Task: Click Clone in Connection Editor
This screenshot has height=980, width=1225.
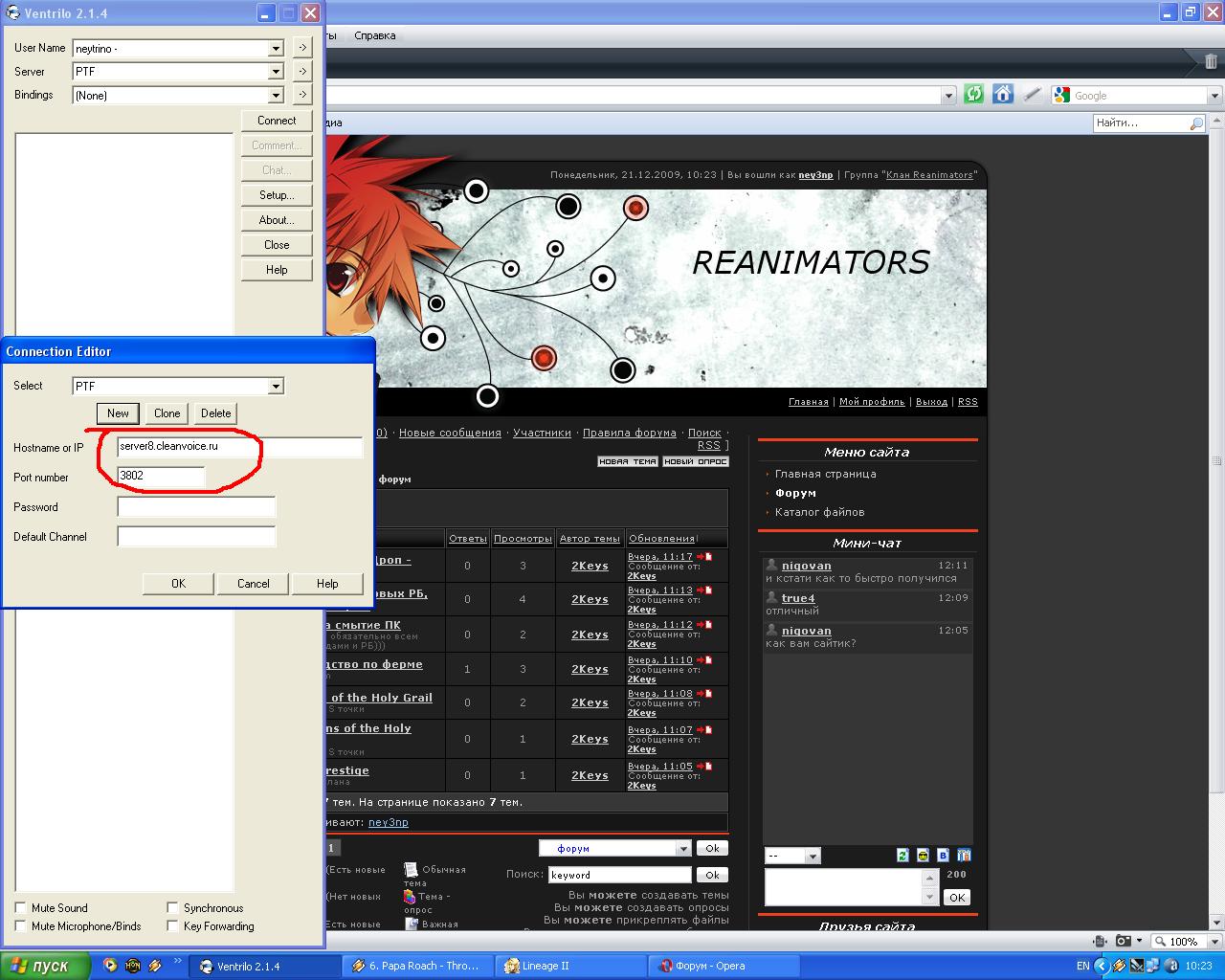Action: [x=167, y=413]
